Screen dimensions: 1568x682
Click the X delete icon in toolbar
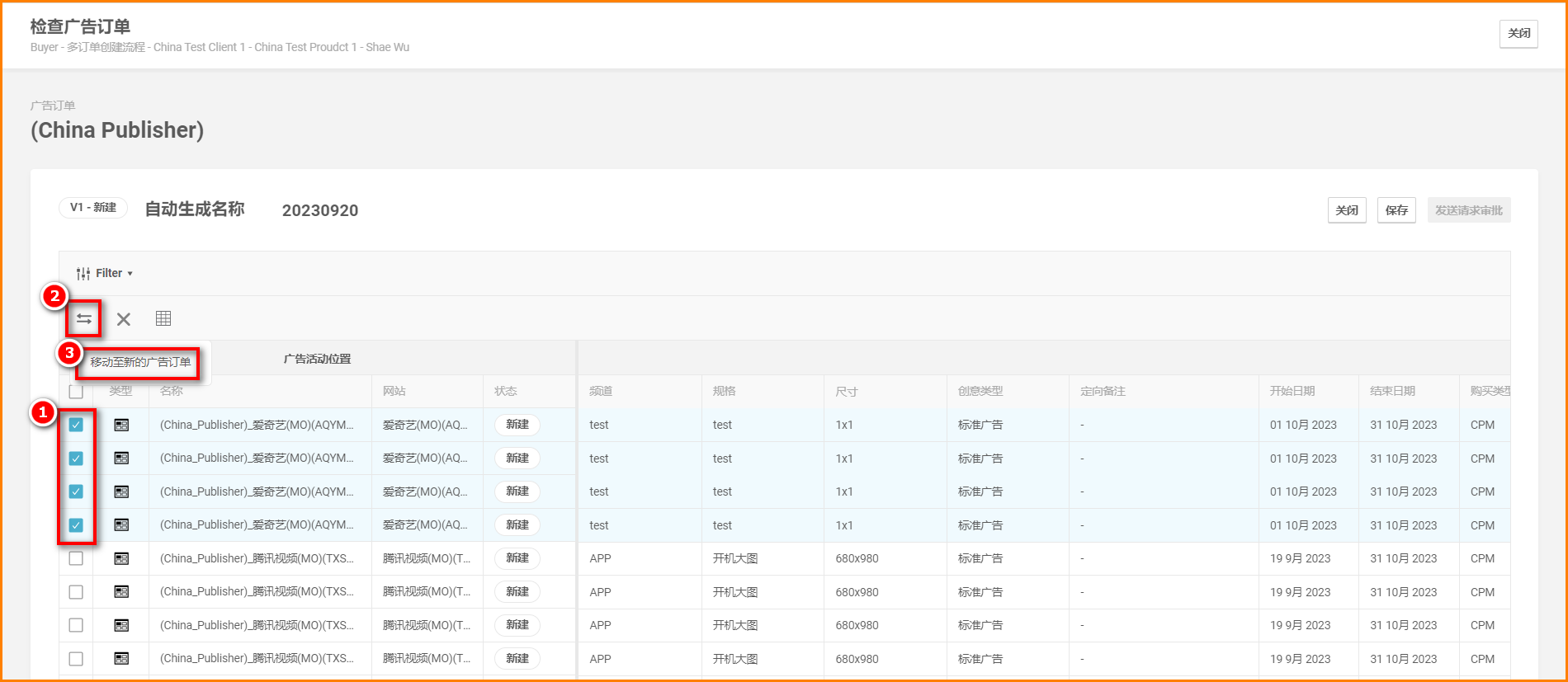(124, 319)
